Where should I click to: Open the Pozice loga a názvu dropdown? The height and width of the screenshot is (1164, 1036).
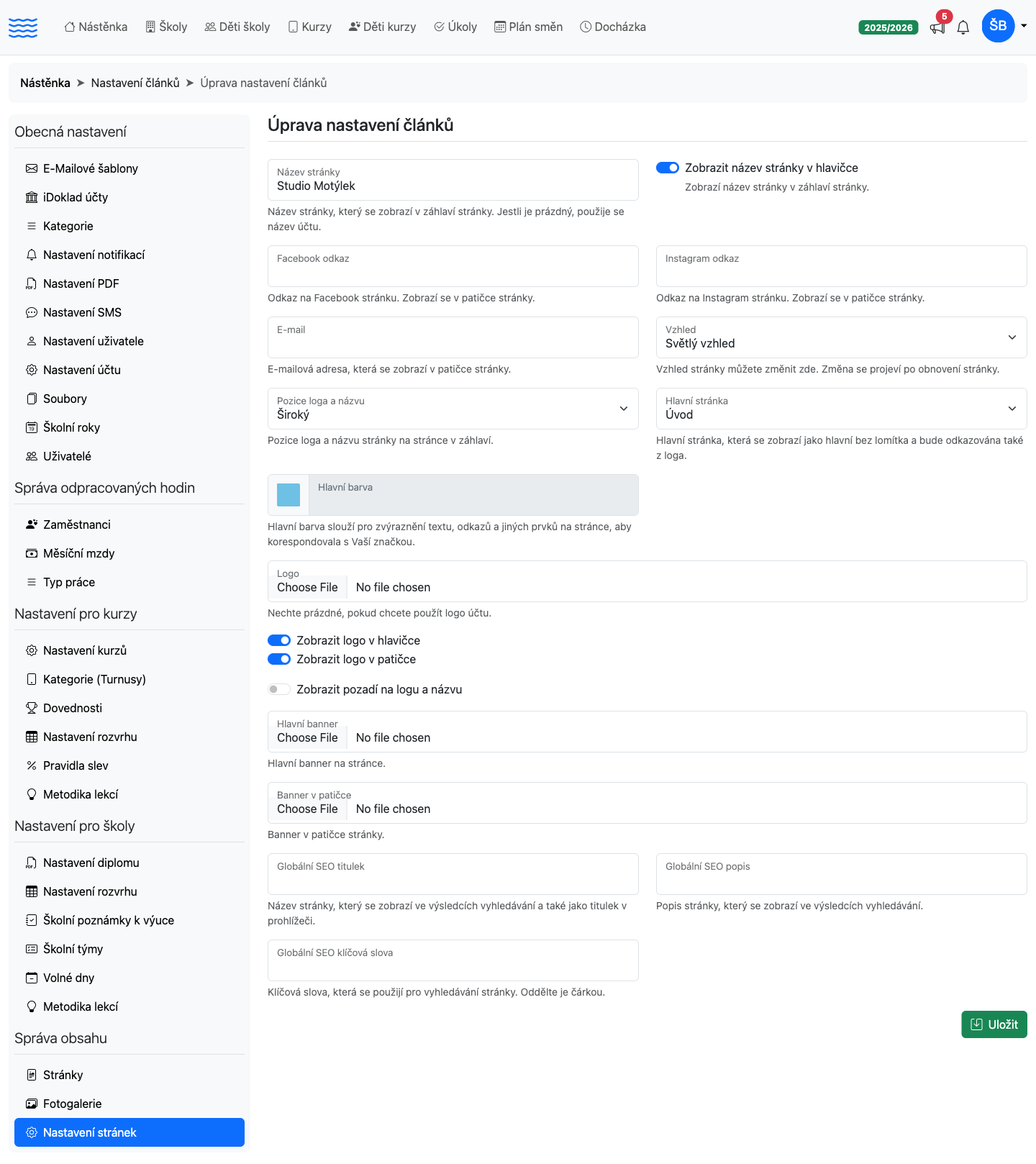point(453,409)
